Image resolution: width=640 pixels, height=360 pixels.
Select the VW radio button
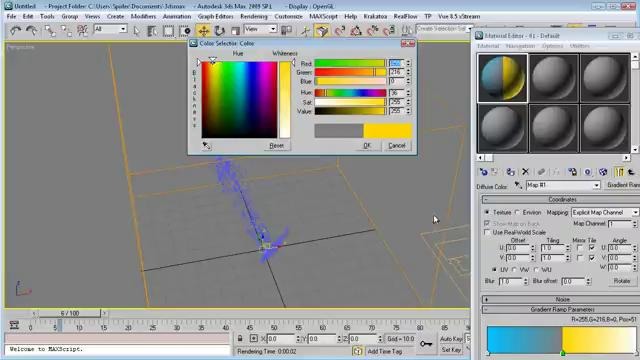click(514, 270)
